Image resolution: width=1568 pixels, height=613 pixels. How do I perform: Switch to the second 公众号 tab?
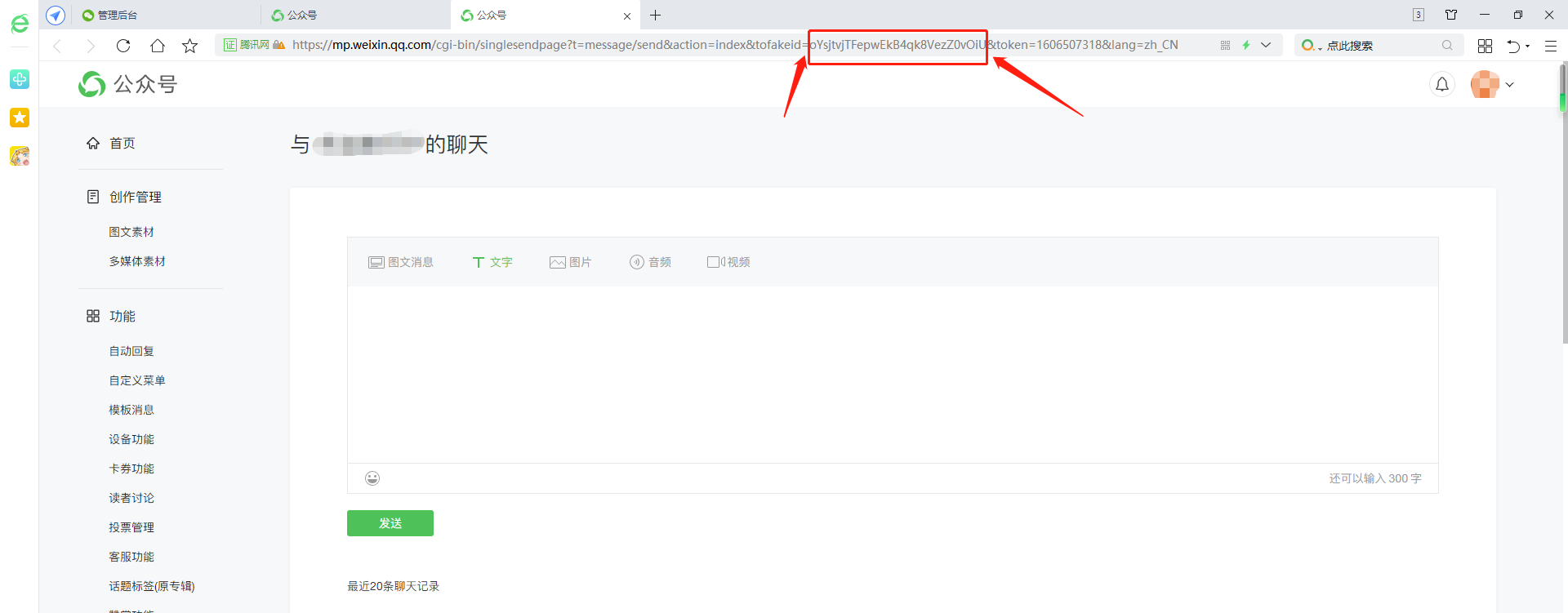click(356, 15)
